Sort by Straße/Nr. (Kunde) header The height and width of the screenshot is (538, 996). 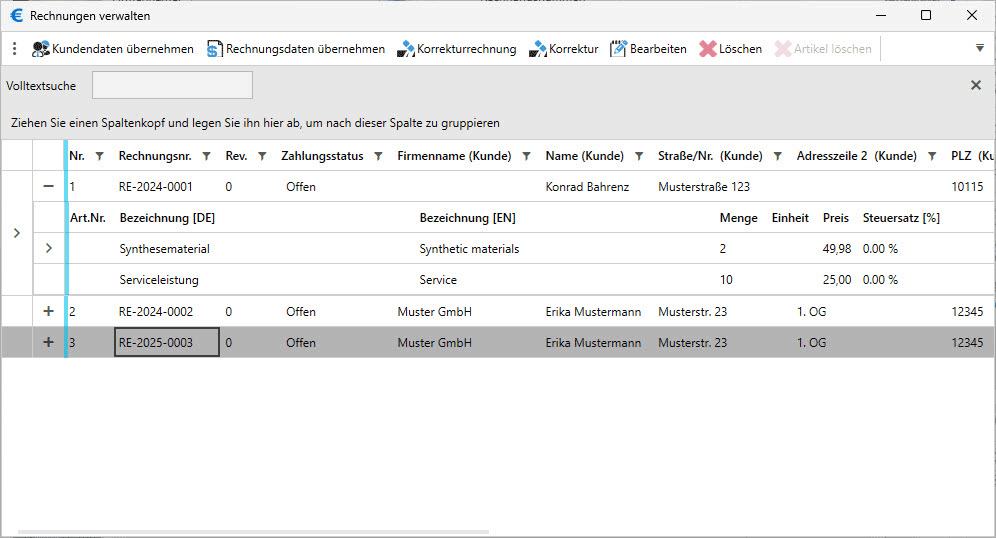coord(710,156)
